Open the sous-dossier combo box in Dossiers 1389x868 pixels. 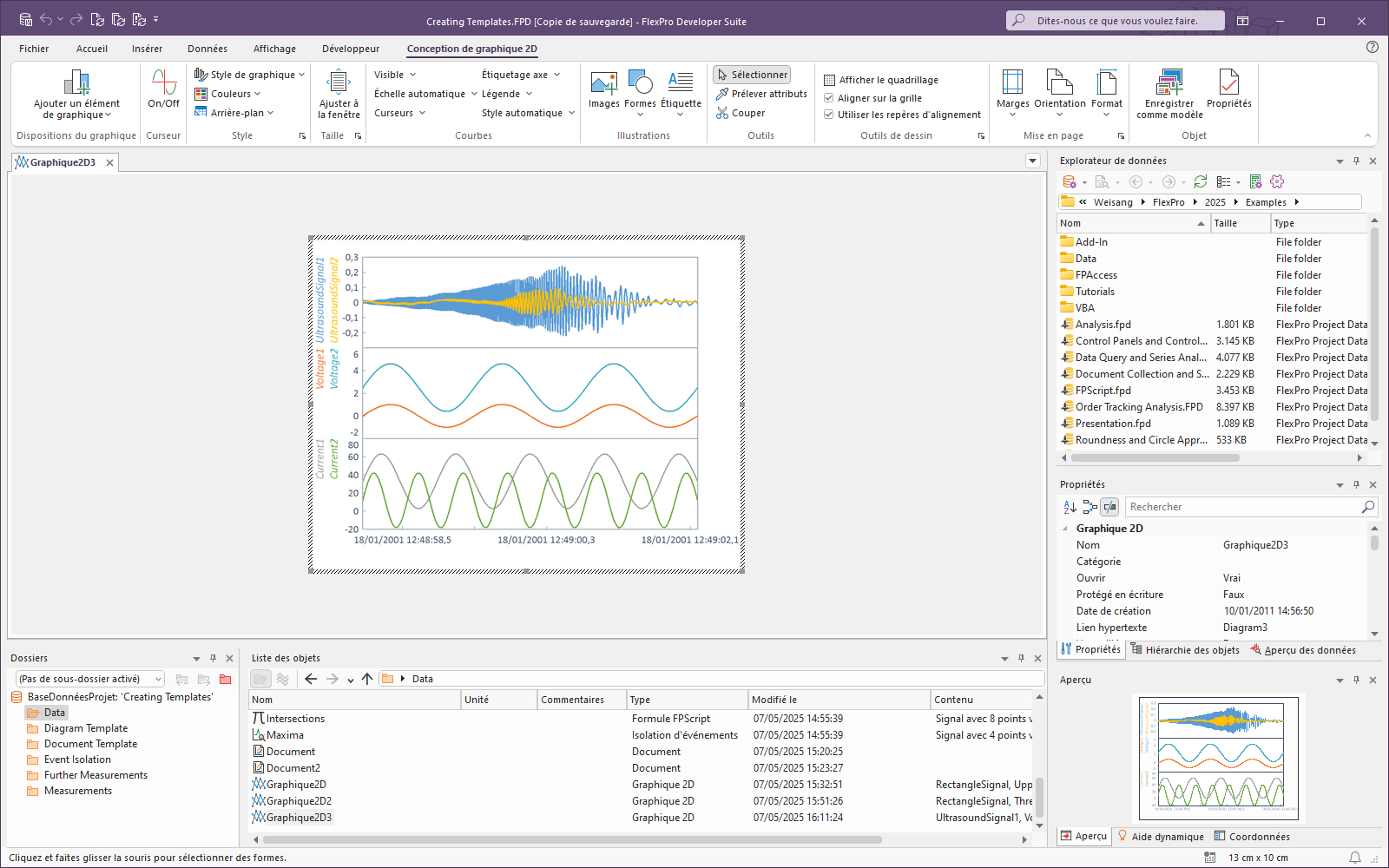89,679
